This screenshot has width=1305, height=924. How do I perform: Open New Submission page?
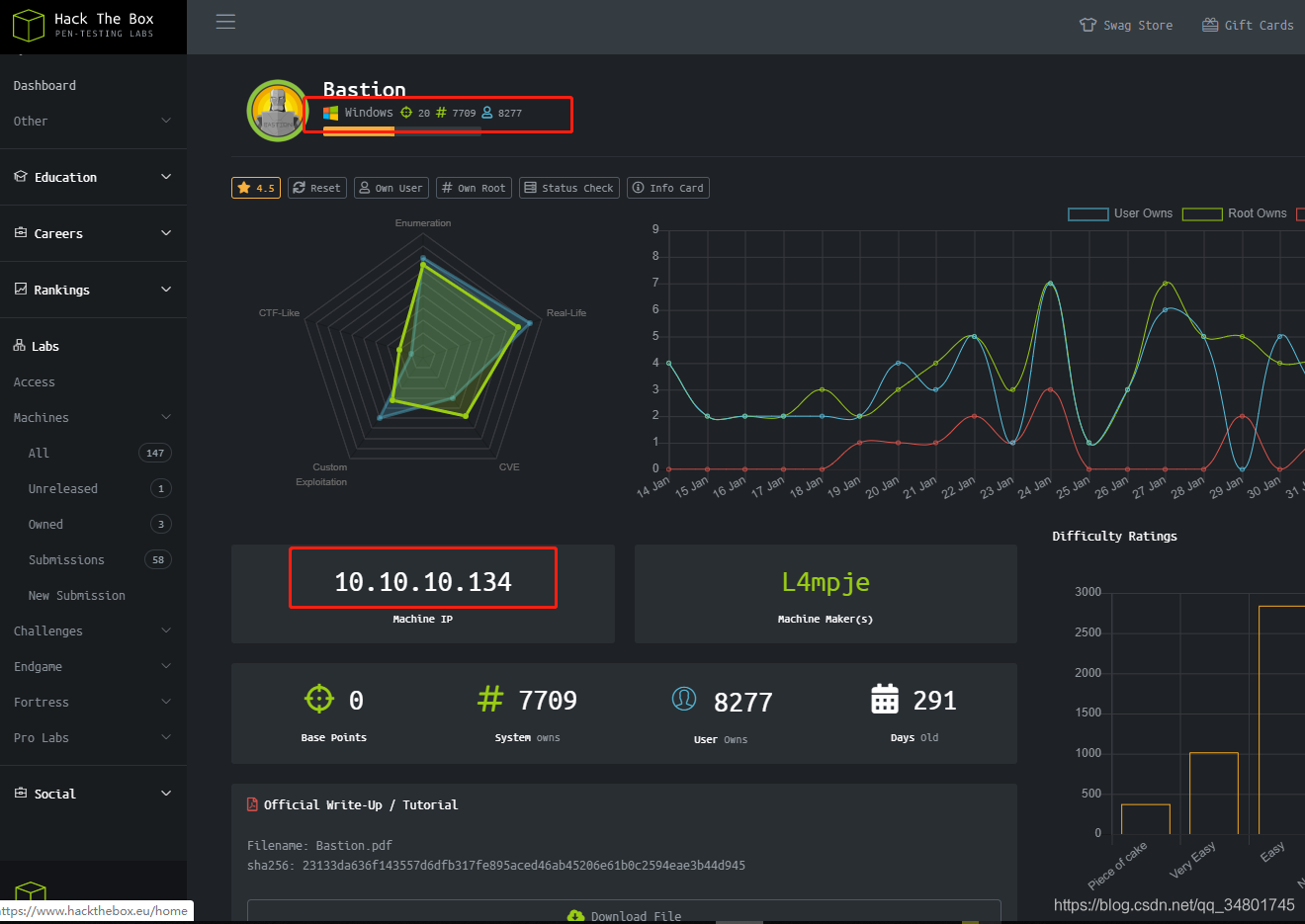77,596
